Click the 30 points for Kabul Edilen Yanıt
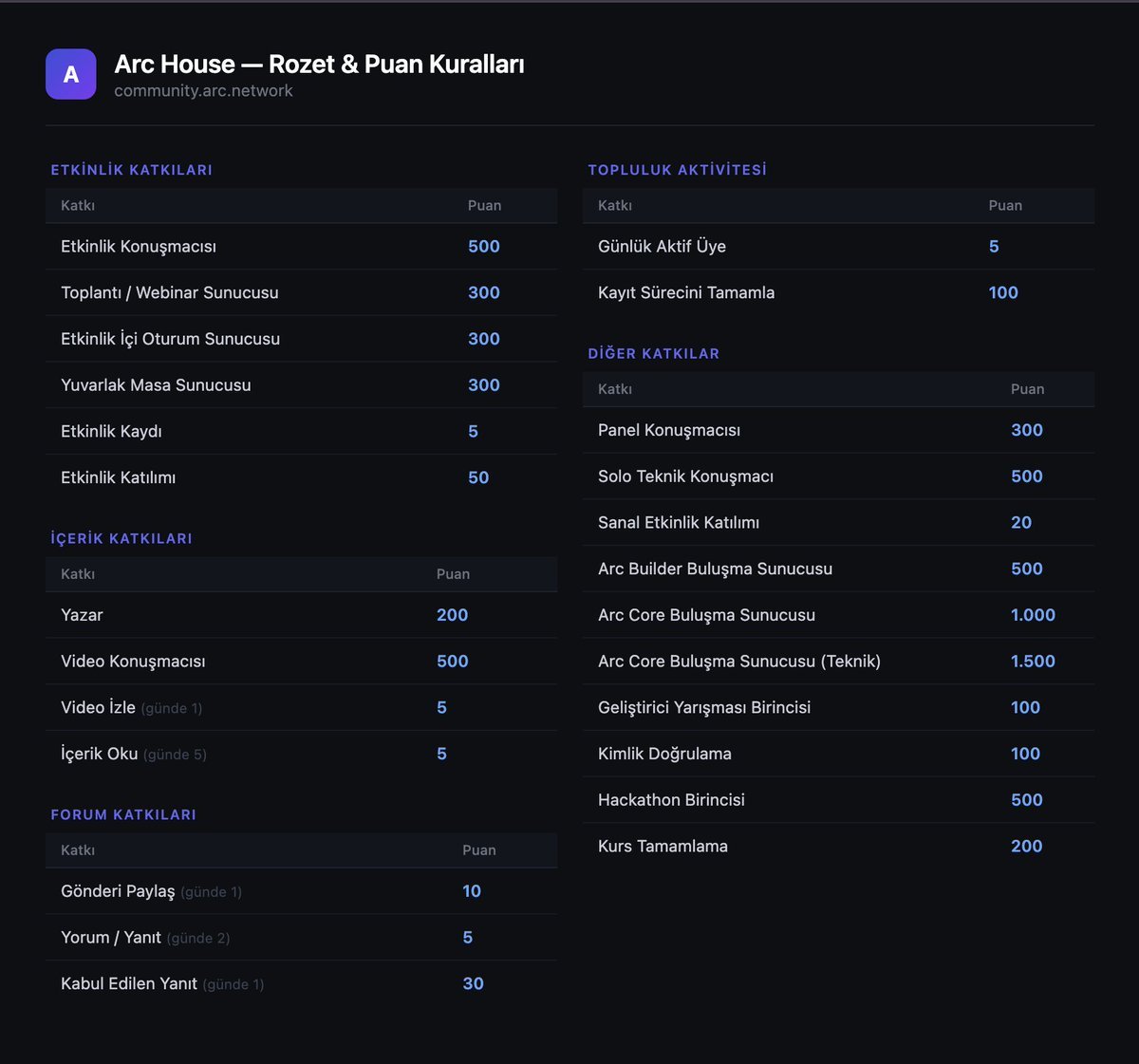Viewport: 1139px width, 1064px height. point(474,984)
